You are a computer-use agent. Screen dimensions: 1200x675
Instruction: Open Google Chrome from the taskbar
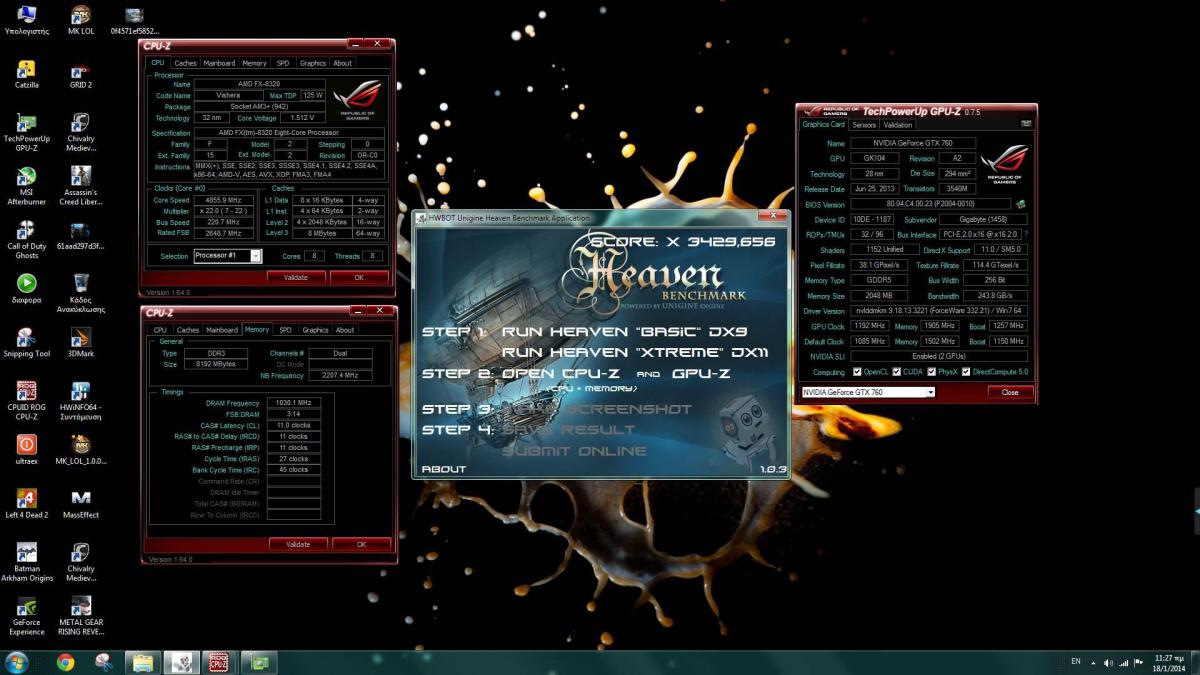pyautogui.click(x=65, y=662)
